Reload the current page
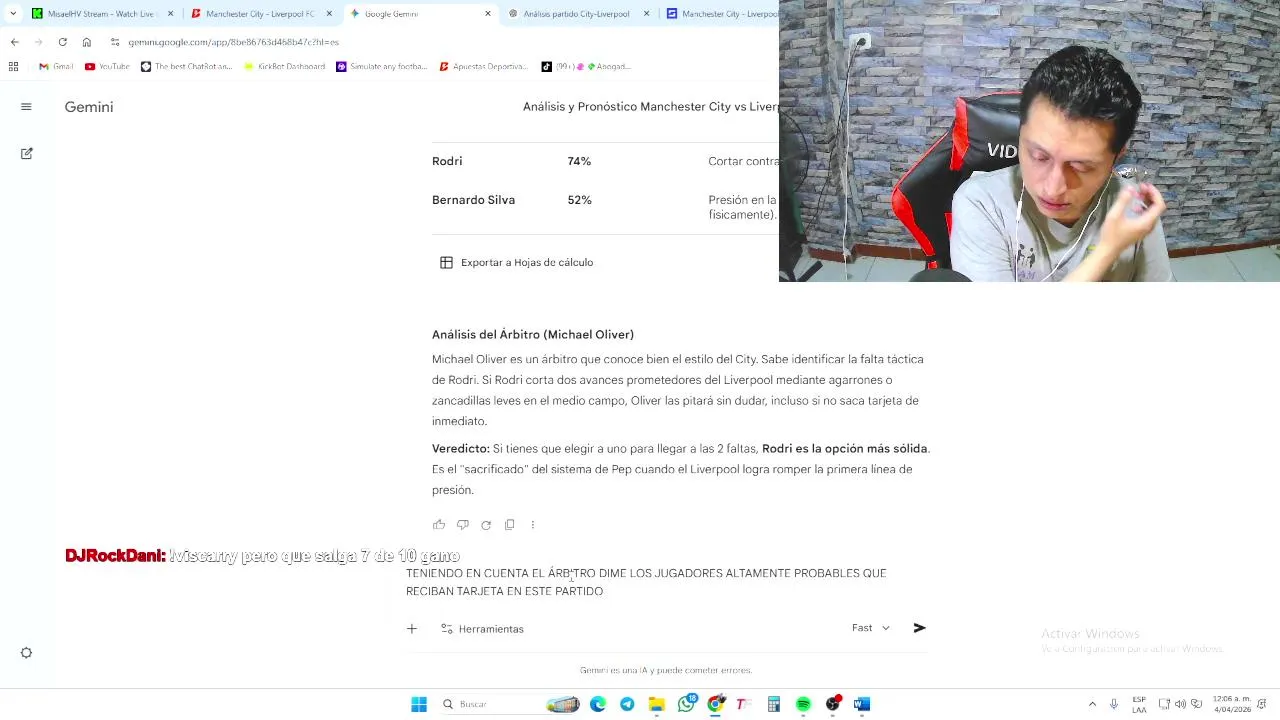 (62, 42)
